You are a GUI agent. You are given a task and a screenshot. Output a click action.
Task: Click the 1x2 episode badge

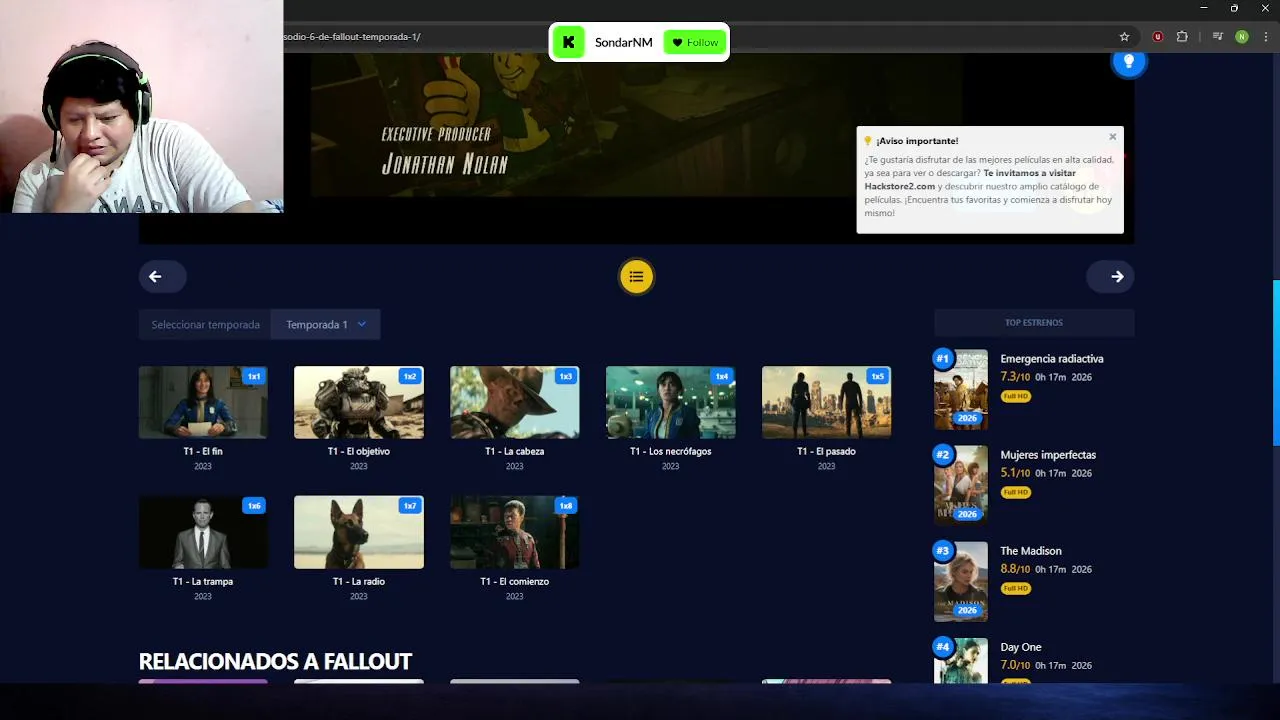(x=410, y=376)
